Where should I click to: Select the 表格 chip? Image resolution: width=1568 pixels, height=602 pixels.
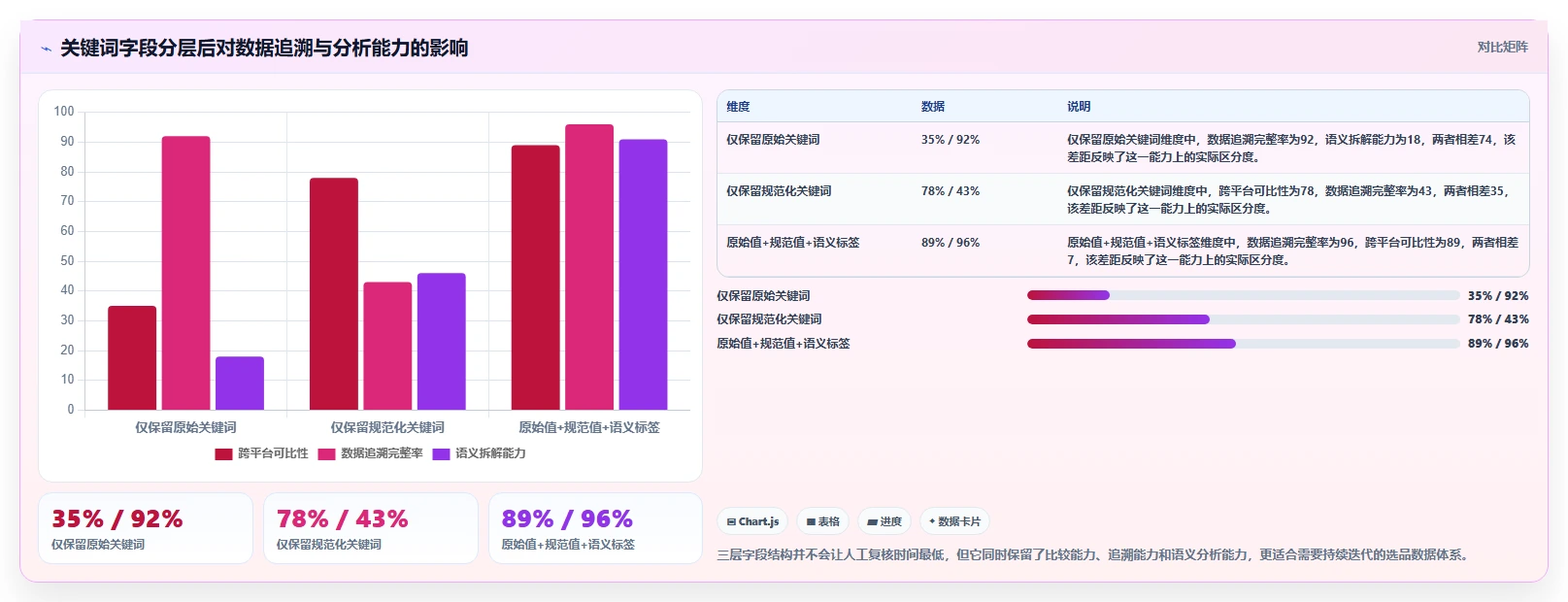[822, 521]
